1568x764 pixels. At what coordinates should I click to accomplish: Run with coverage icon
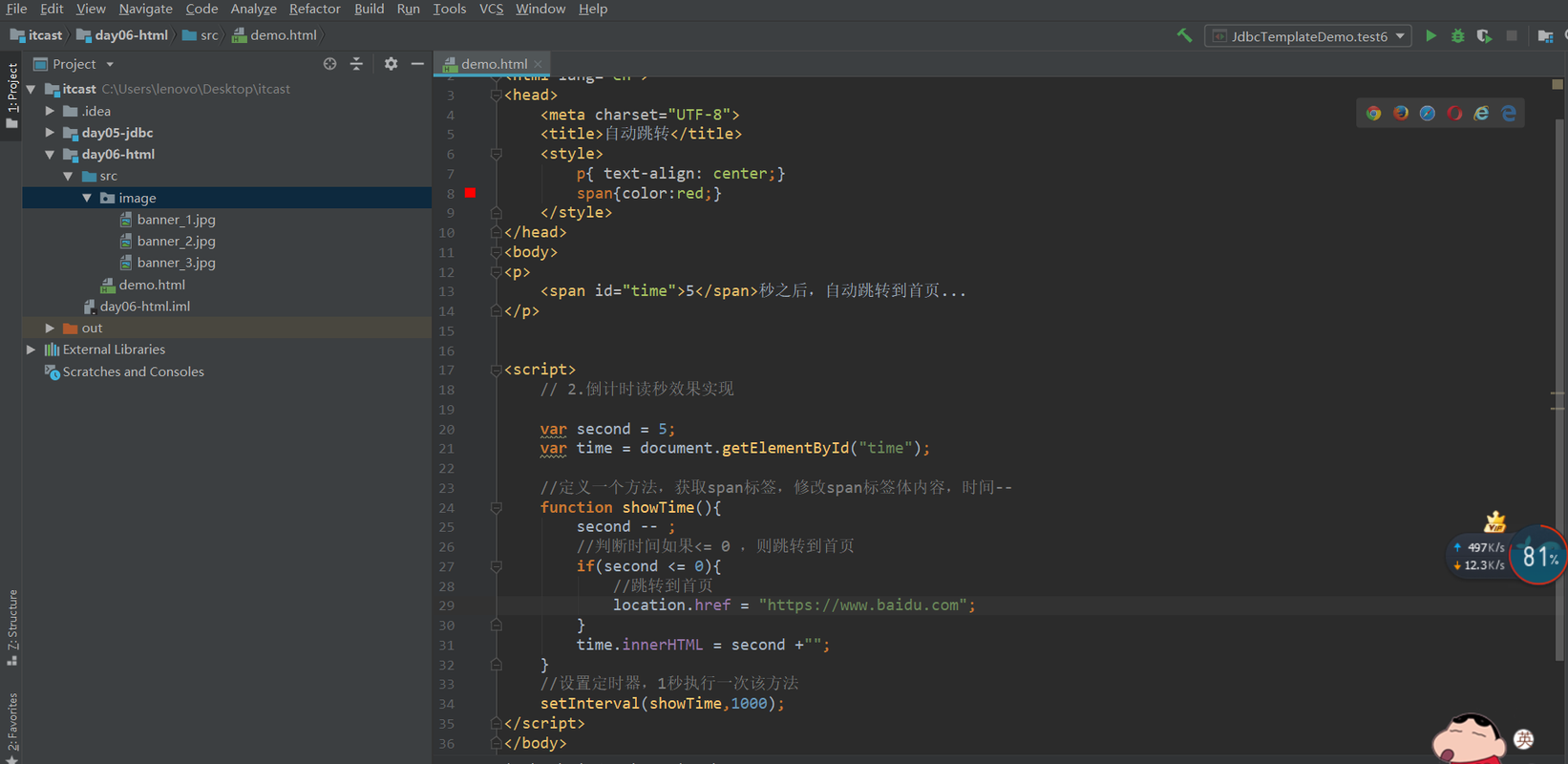[1484, 36]
